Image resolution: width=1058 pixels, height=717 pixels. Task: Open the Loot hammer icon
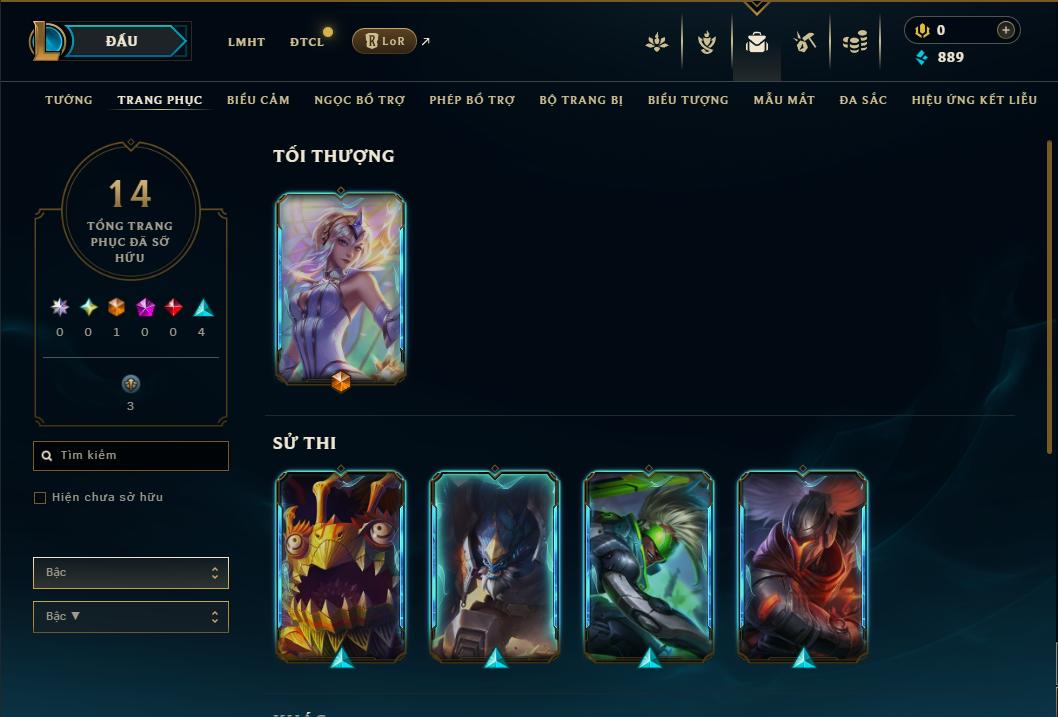[x=805, y=42]
